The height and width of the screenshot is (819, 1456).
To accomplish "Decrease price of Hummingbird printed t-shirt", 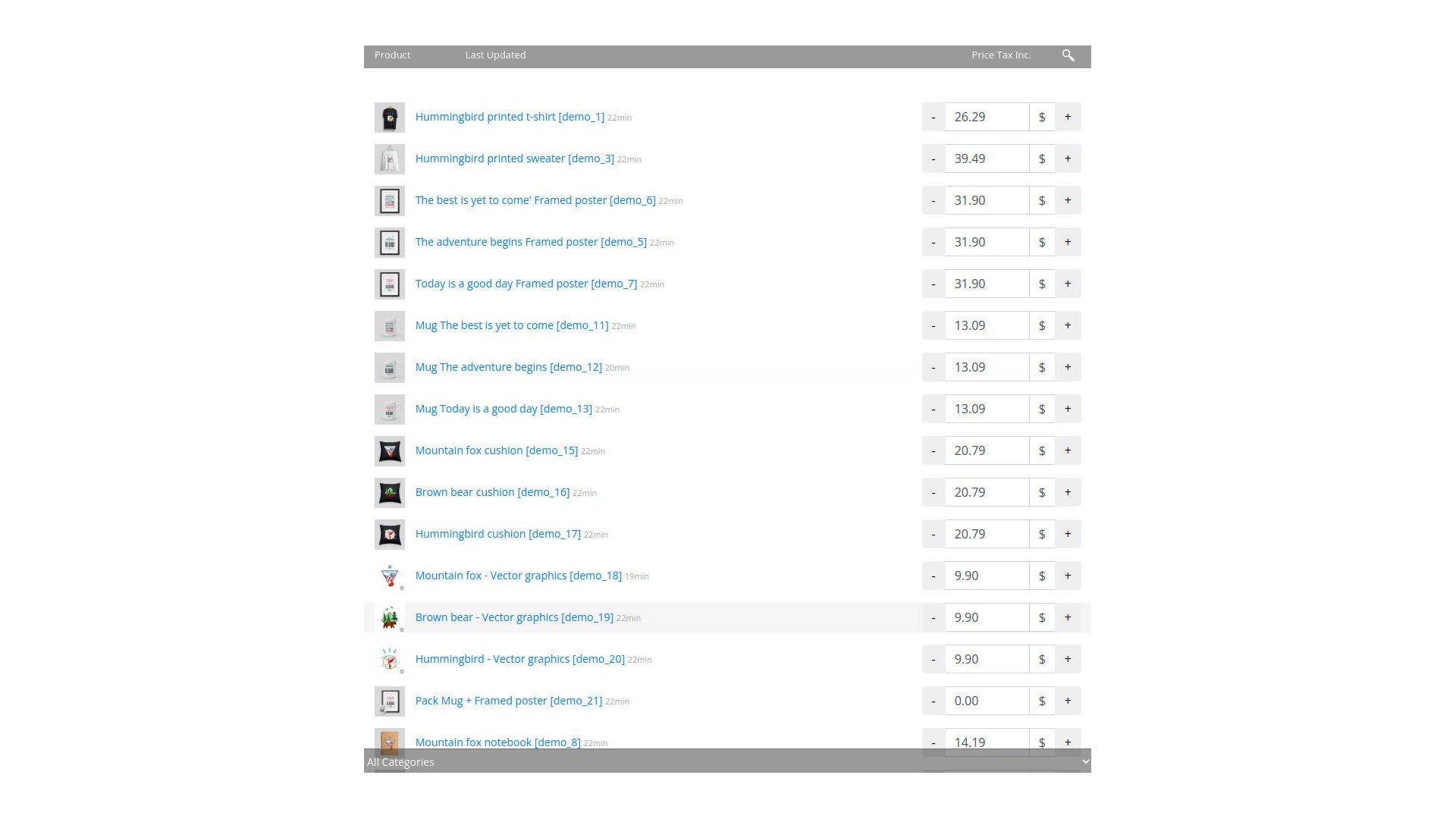I will tap(933, 117).
